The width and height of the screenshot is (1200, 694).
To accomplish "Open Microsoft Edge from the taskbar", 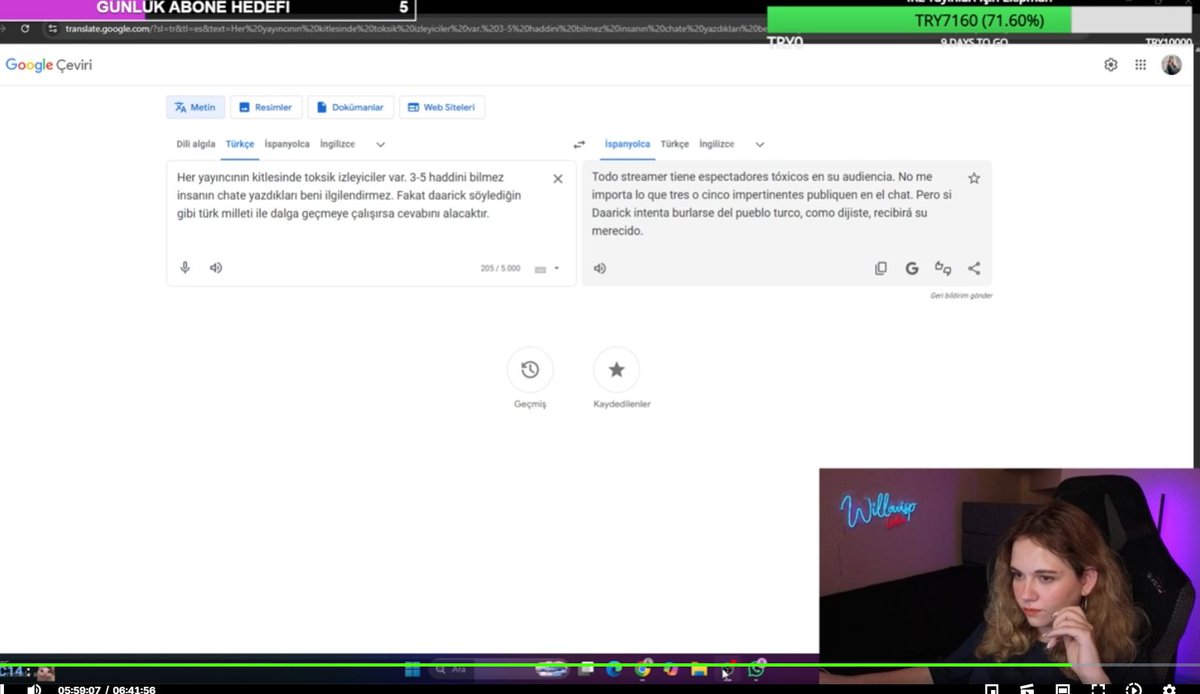I will pyautogui.click(x=614, y=669).
